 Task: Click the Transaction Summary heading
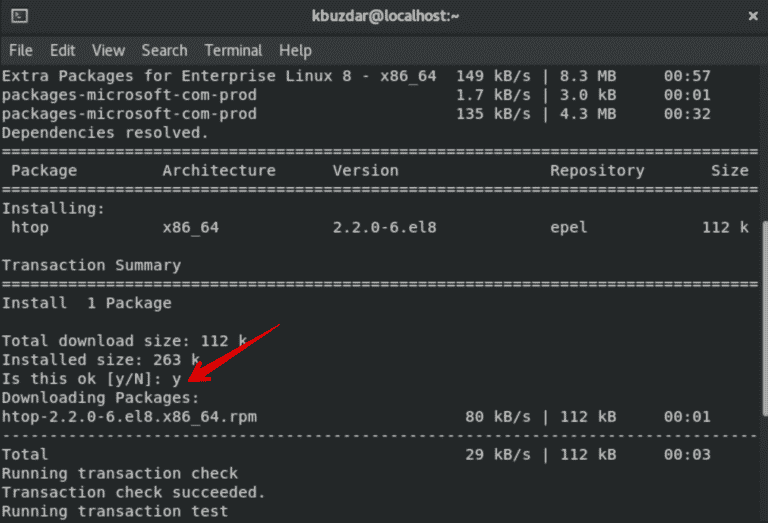coord(91,265)
